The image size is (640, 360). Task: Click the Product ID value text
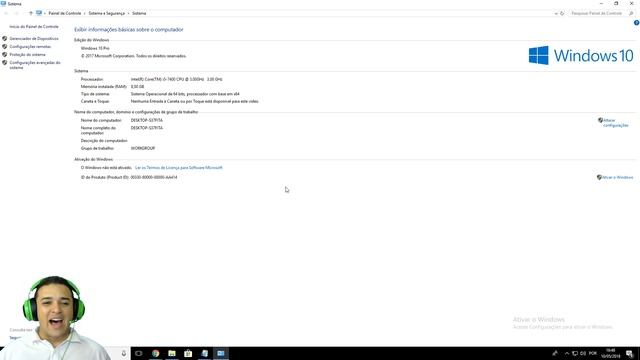(154, 178)
